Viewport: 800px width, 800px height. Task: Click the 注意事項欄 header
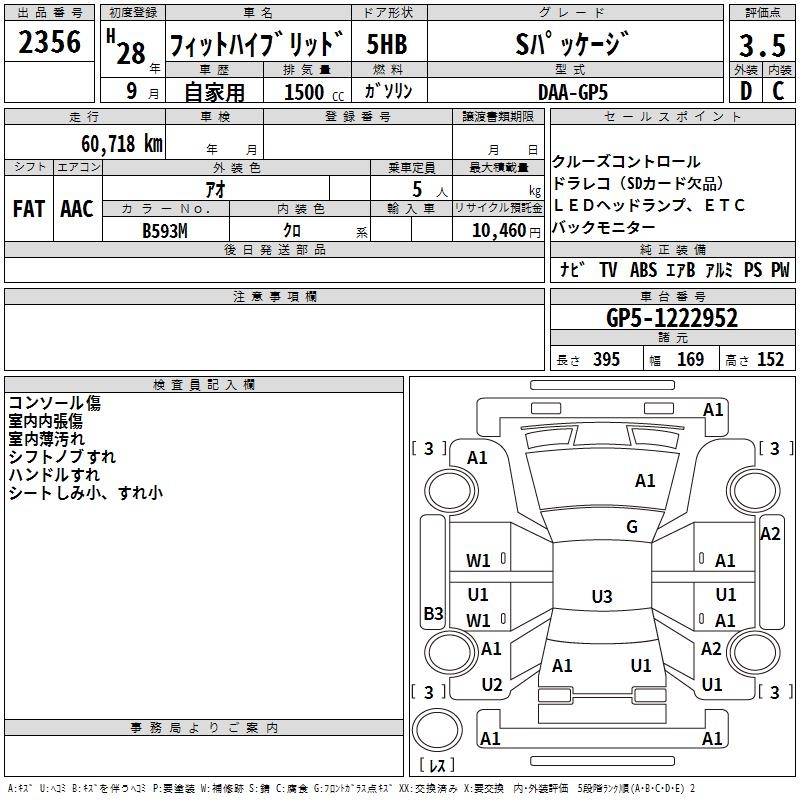pos(274,296)
